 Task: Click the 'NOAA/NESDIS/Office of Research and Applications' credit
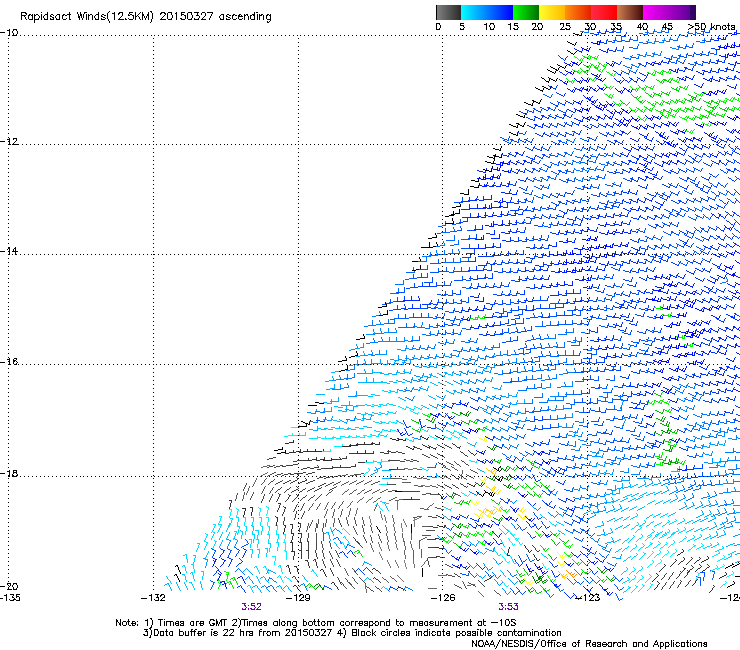[589, 644]
